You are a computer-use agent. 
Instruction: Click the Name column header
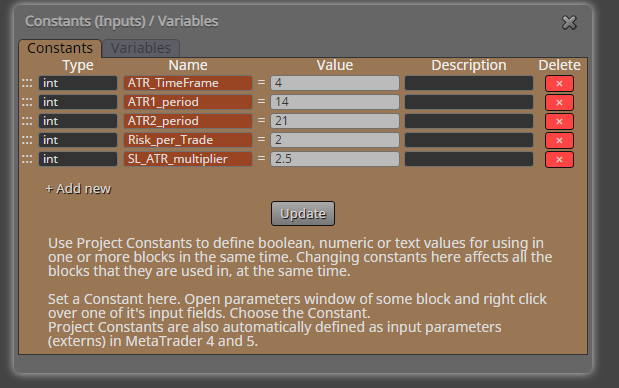pos(188,65)
